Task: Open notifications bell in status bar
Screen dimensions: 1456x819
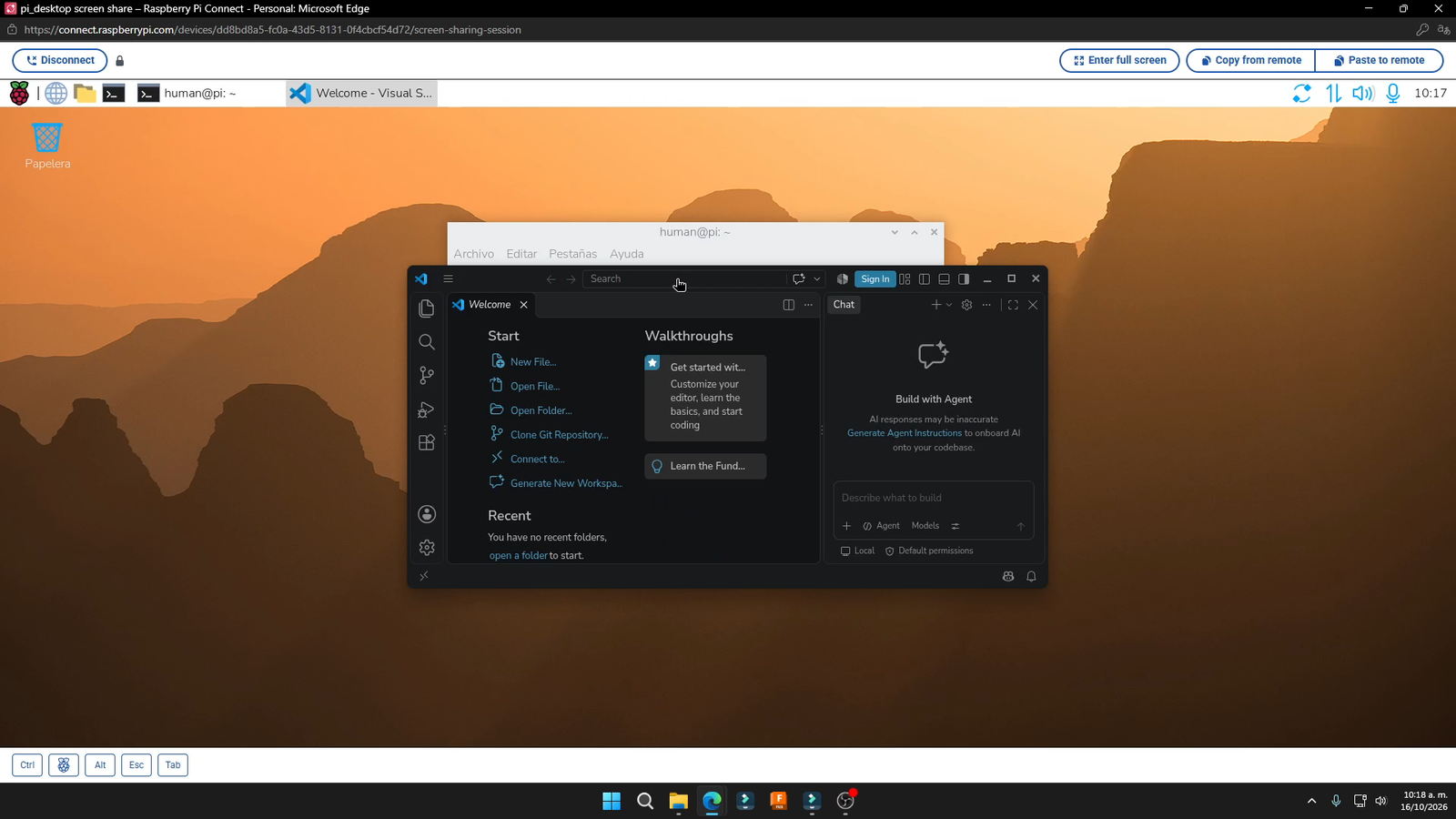Action: tap(1031, 576)
